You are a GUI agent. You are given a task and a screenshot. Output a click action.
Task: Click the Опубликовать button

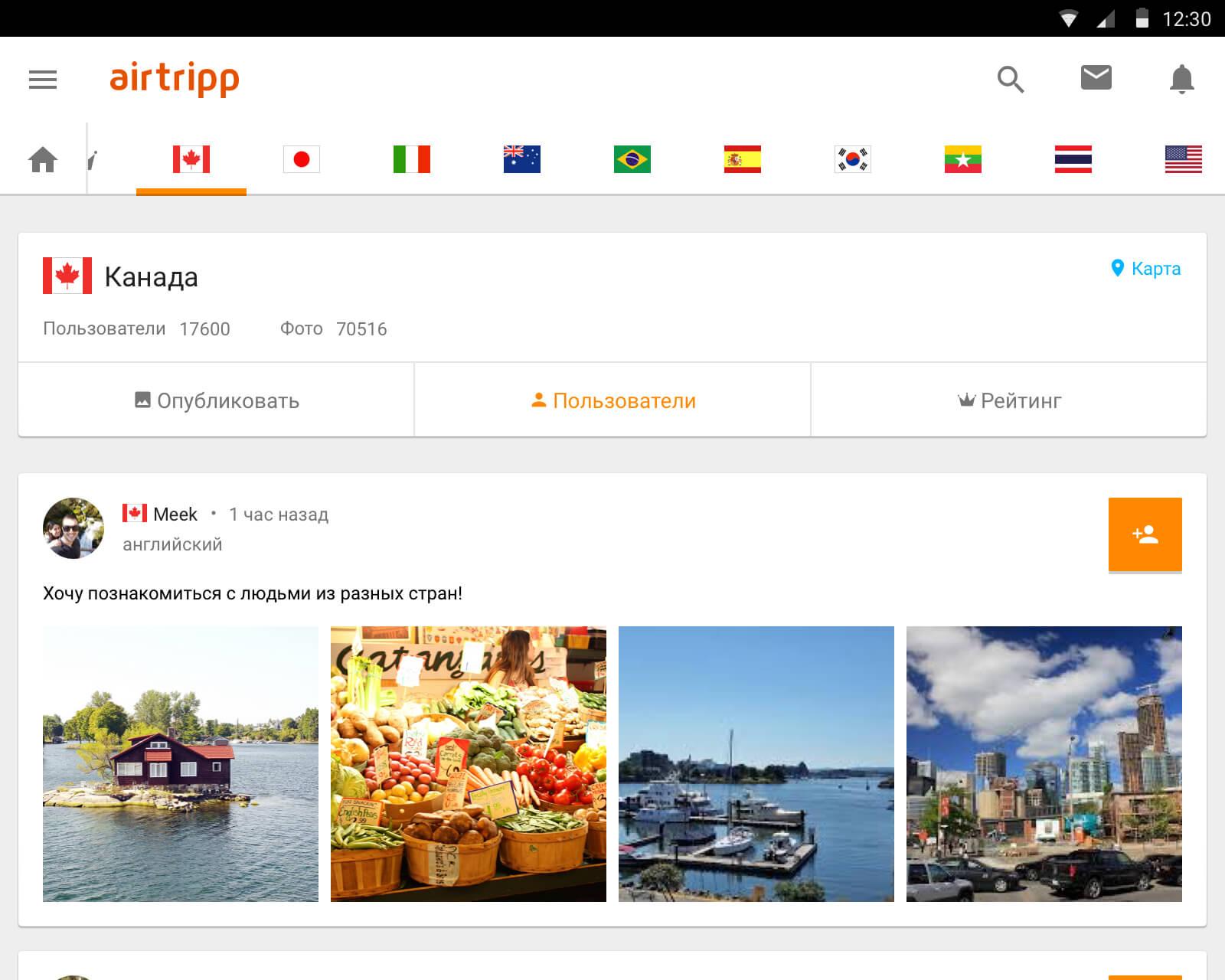[x=217, y=400]
